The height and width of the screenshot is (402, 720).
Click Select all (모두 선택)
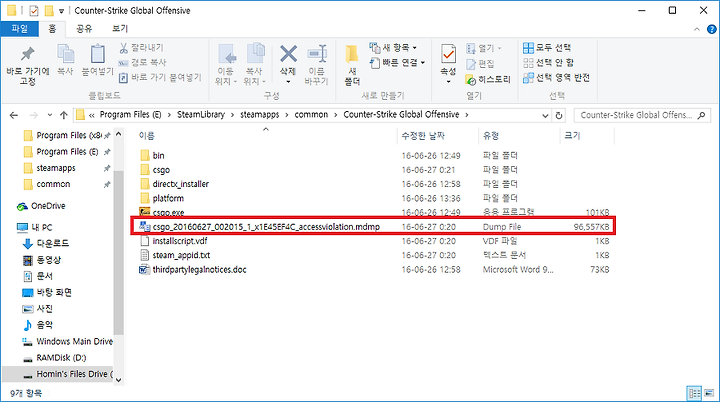(547, 48)
